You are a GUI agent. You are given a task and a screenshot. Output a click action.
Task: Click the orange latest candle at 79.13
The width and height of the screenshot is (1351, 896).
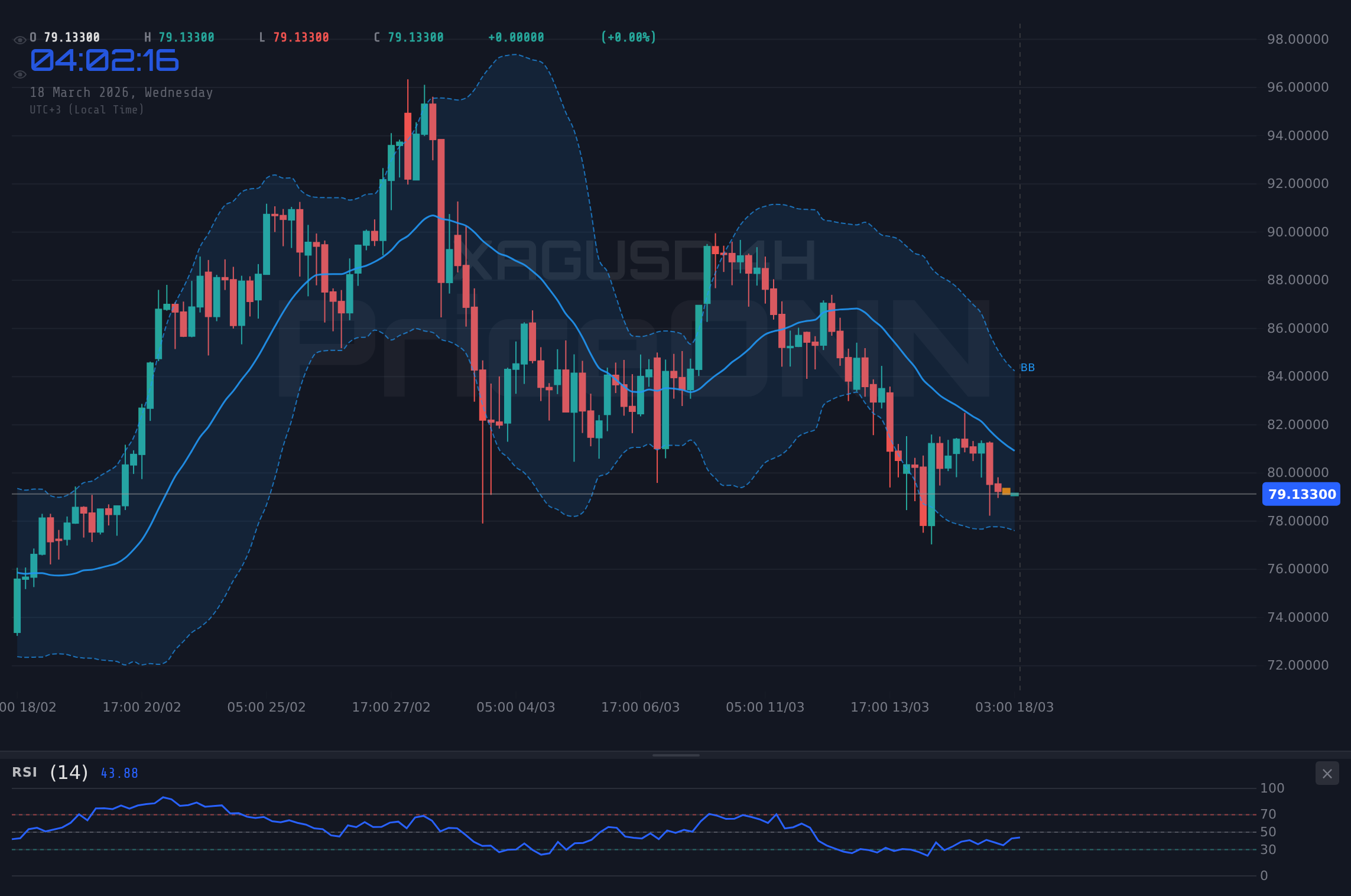point(1006,491)
